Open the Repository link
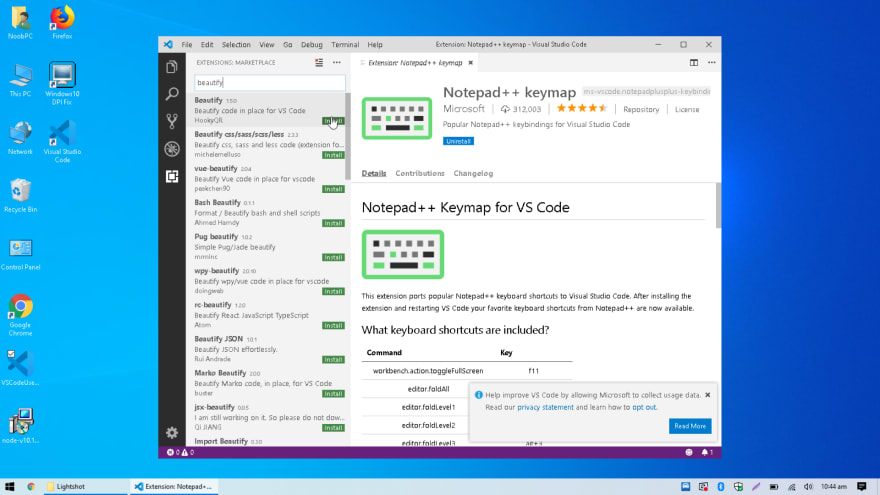The height and width of the screenshot is (495, 880). coord(641,109)
